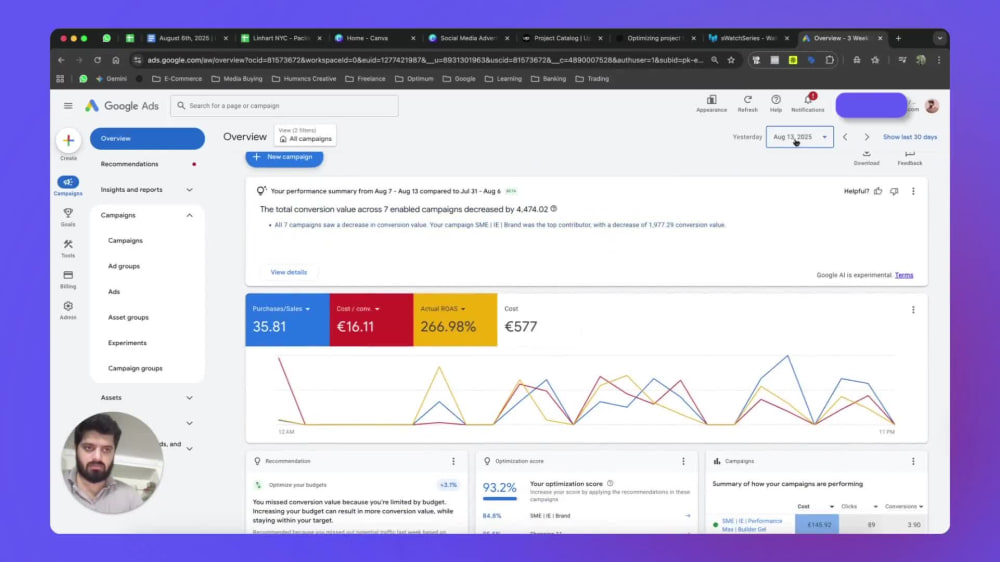Image resolution: width=1000 pixels, height=562 pixels.
Task: Open the E-Commerce bookmarks folder
Action: 177,79
